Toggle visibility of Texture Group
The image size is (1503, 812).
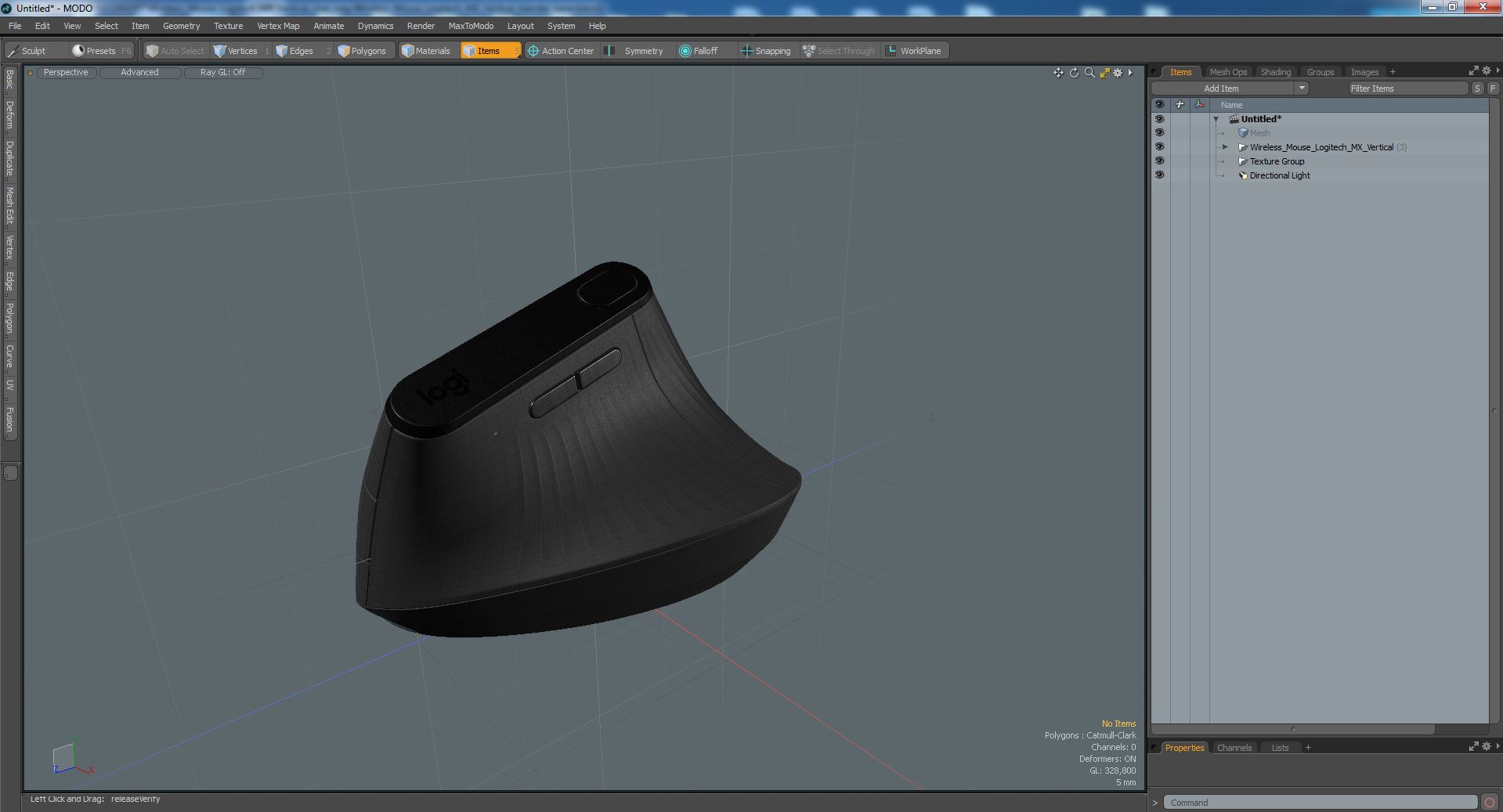[1159, 161]
